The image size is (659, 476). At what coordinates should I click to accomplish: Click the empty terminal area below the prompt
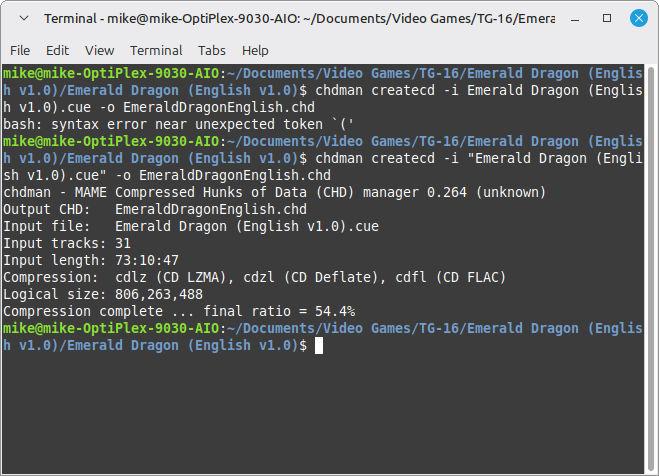(329, 410)
